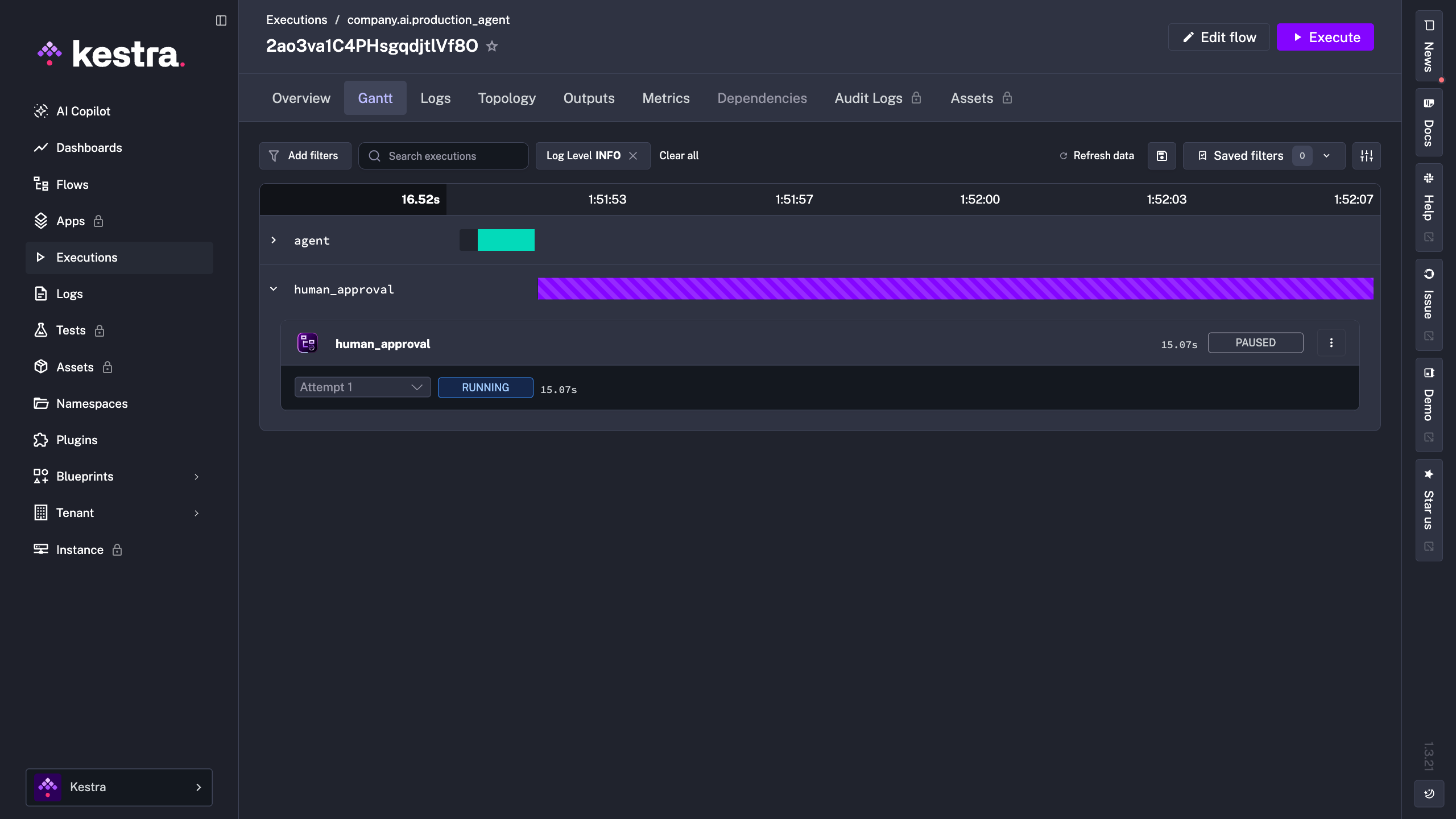Click the save filter disk icon
This screenshot has width=1456, height=819.
(1161, 156)
